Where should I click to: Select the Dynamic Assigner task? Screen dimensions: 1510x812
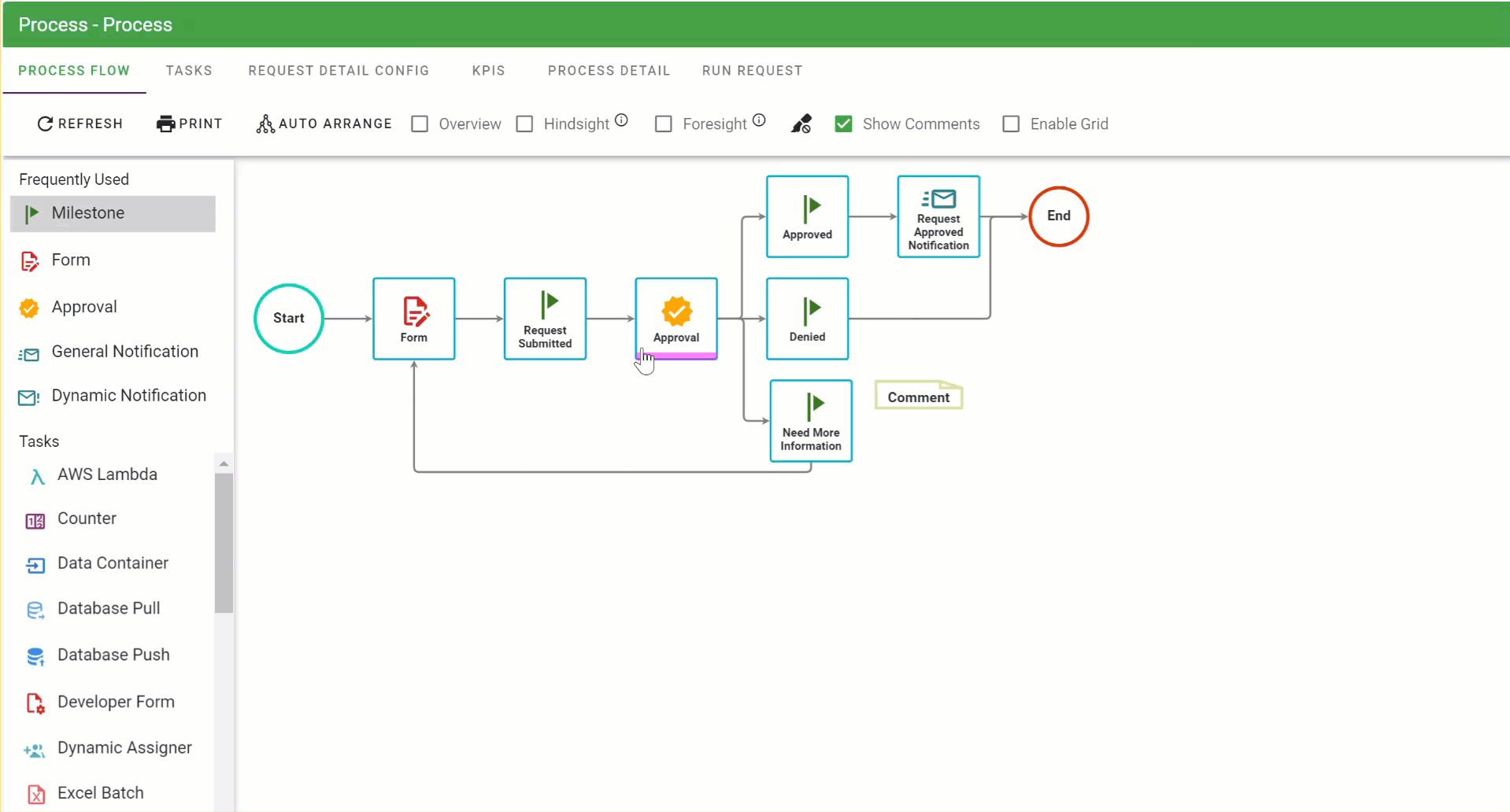[124, 747]
